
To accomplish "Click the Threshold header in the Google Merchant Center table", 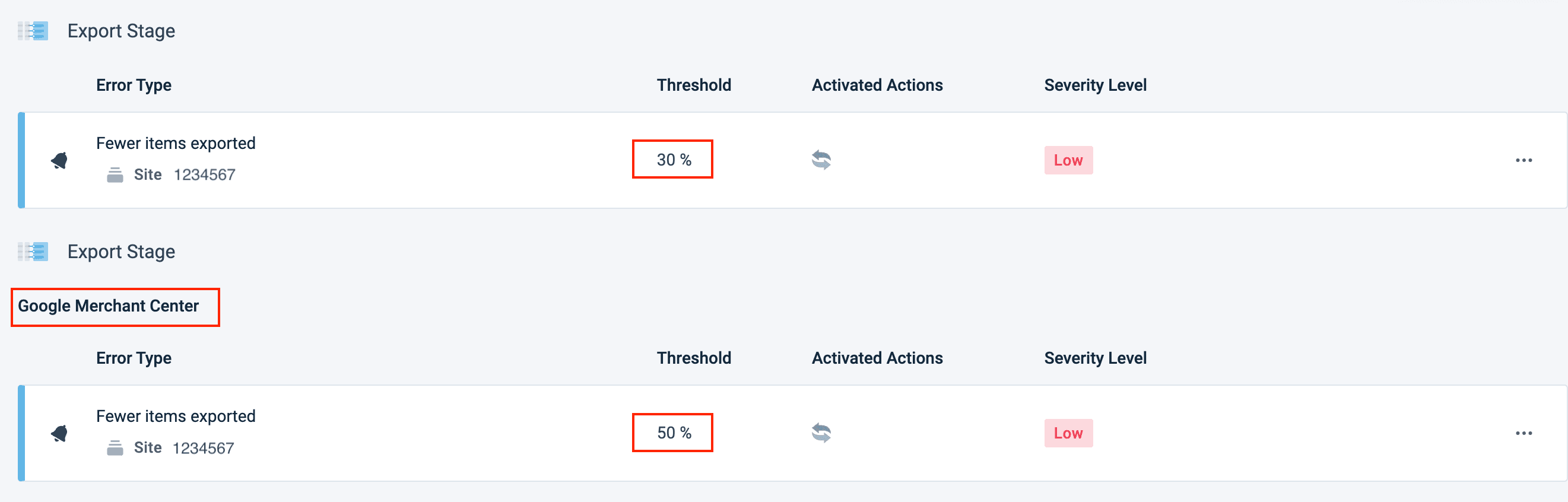I will tap(694, 358).
